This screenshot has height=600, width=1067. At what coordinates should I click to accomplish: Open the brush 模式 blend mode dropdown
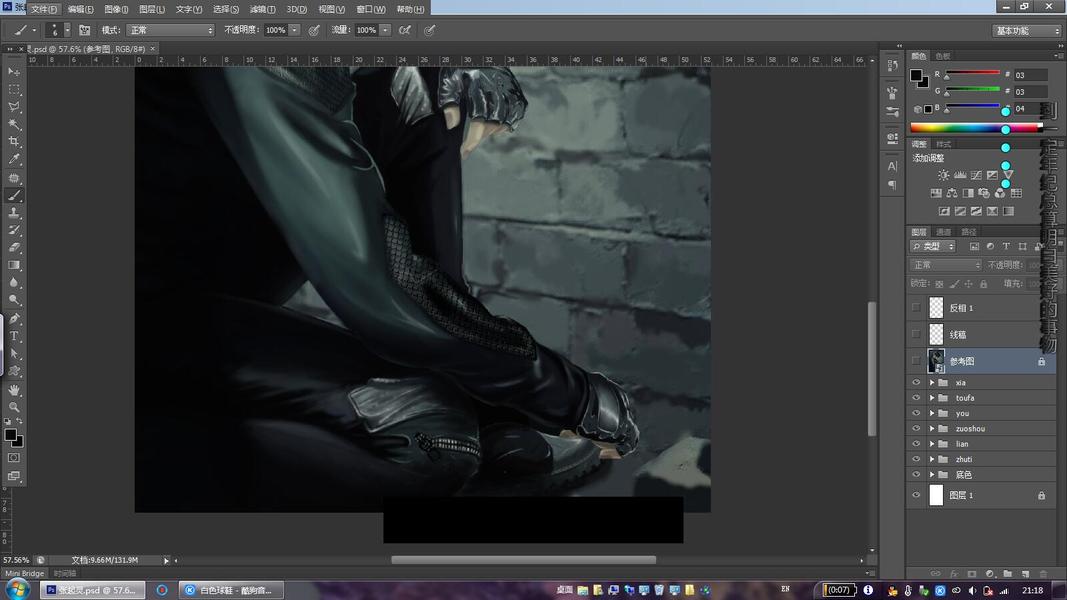coord(170,30)
